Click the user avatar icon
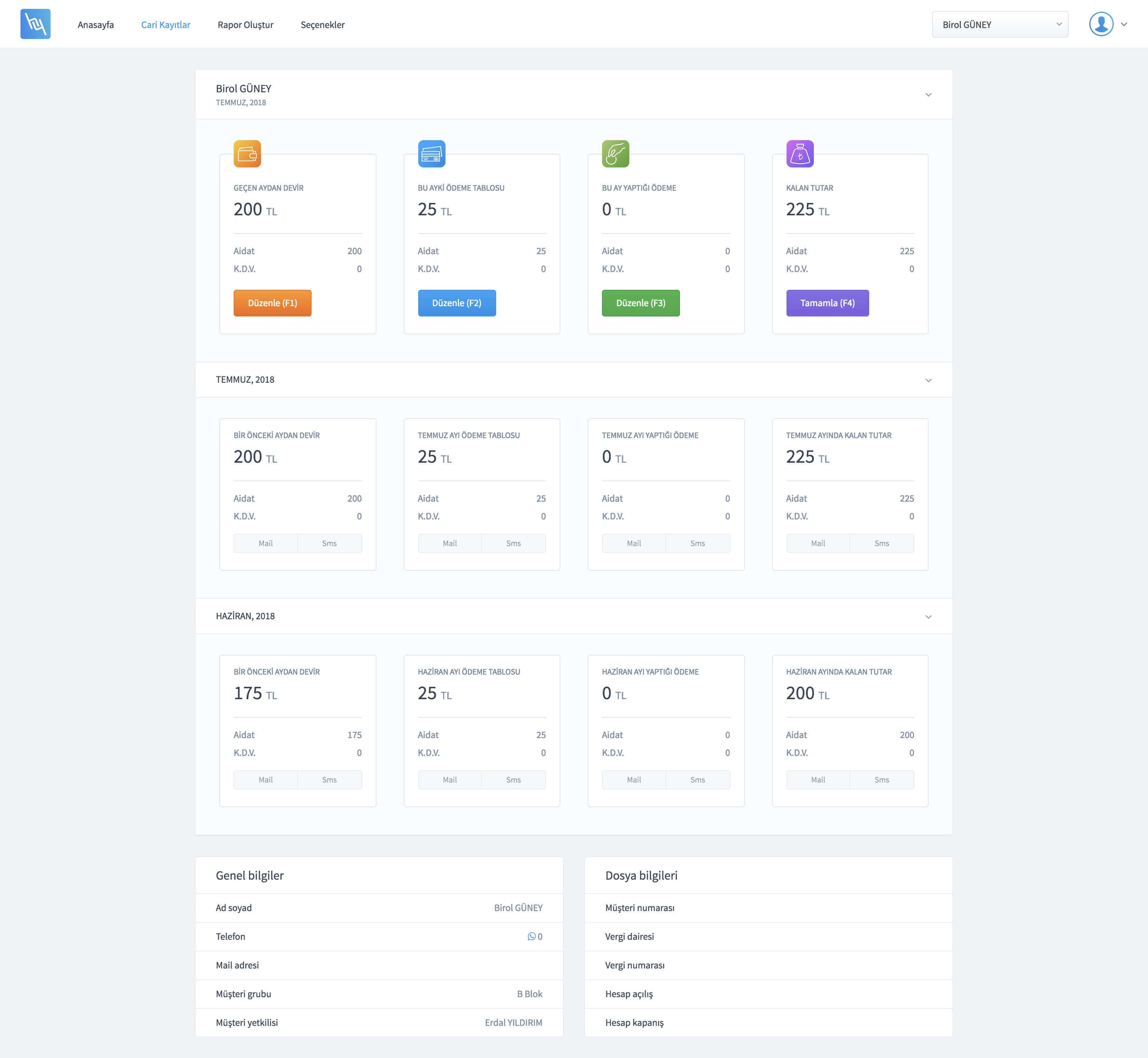The width and height of the screenshot is (1148, 1058). click(x=1101, y=24)
